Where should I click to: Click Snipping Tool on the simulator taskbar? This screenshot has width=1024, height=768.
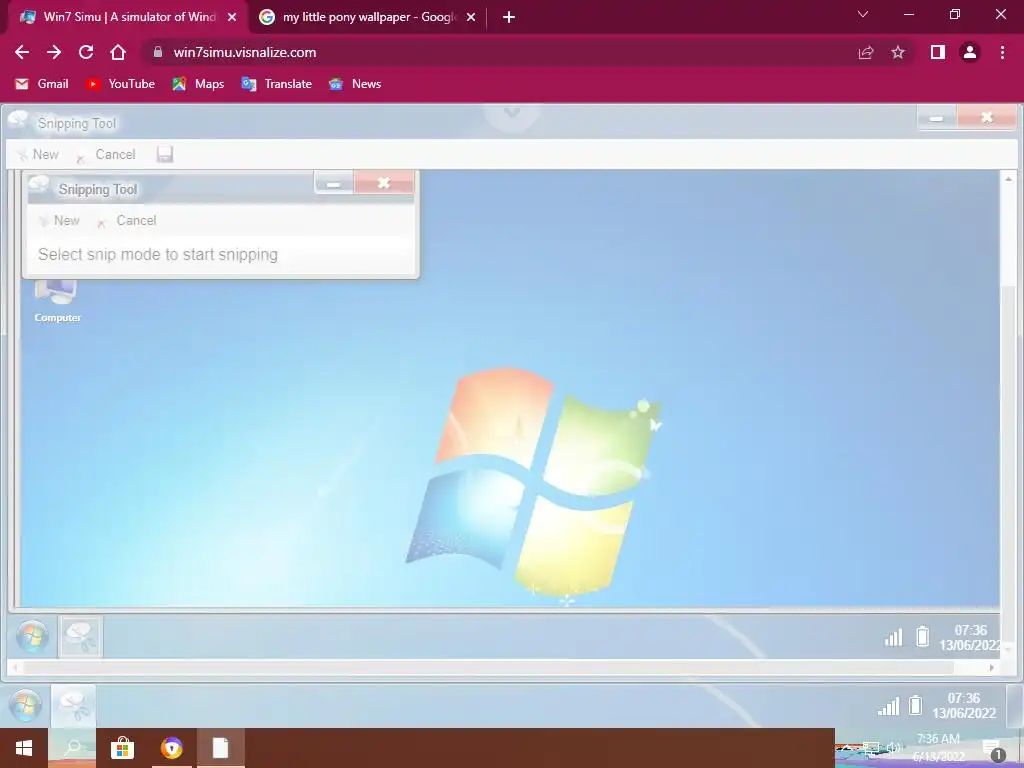pyautogui.click(x=73, y=706)
